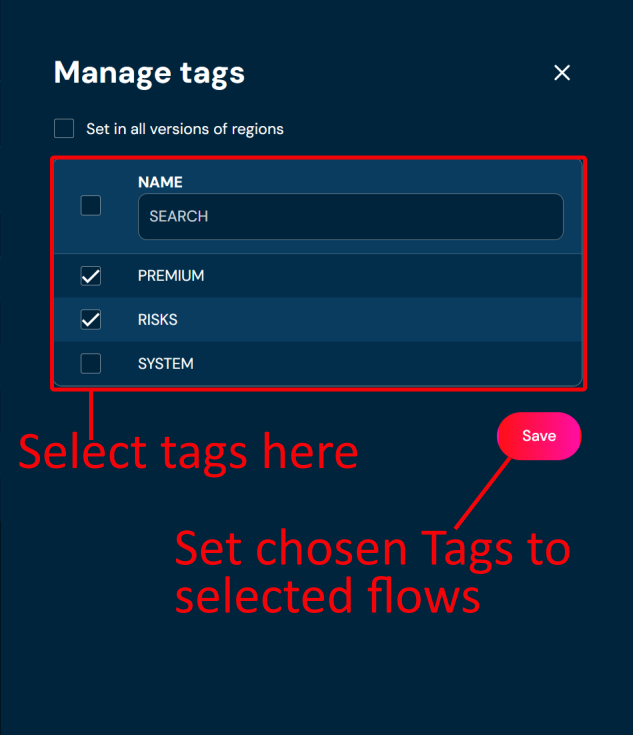Screen dimensions: 633x735
Task: Check the SYSTEM tag checkbox
Action: [x=91, y=364]
